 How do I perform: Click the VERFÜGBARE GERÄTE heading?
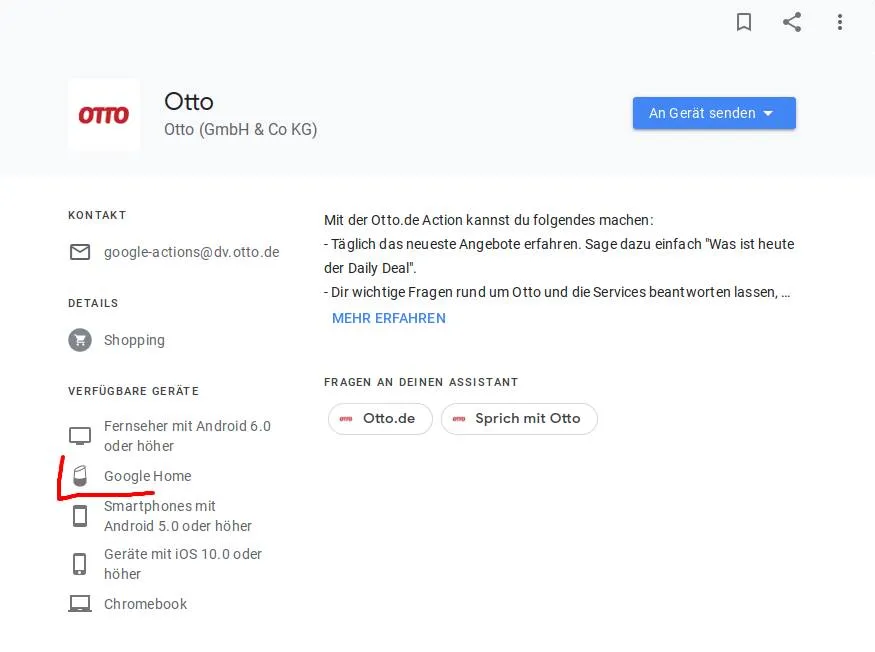(133, 391)
